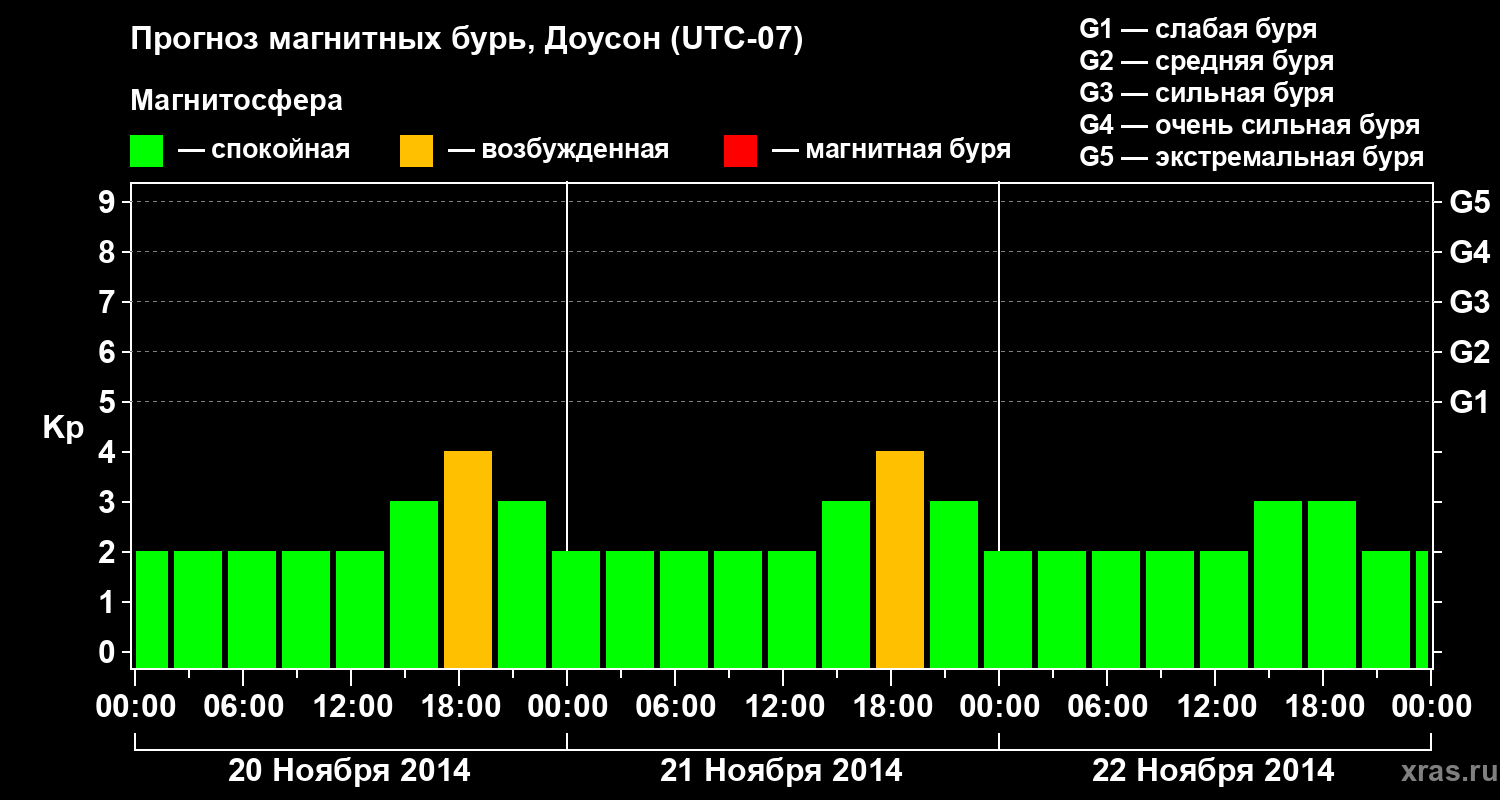Click the 06:00 label above 20 Ноября
Screen dimensions: 1500x800
[x=244, y=707]
